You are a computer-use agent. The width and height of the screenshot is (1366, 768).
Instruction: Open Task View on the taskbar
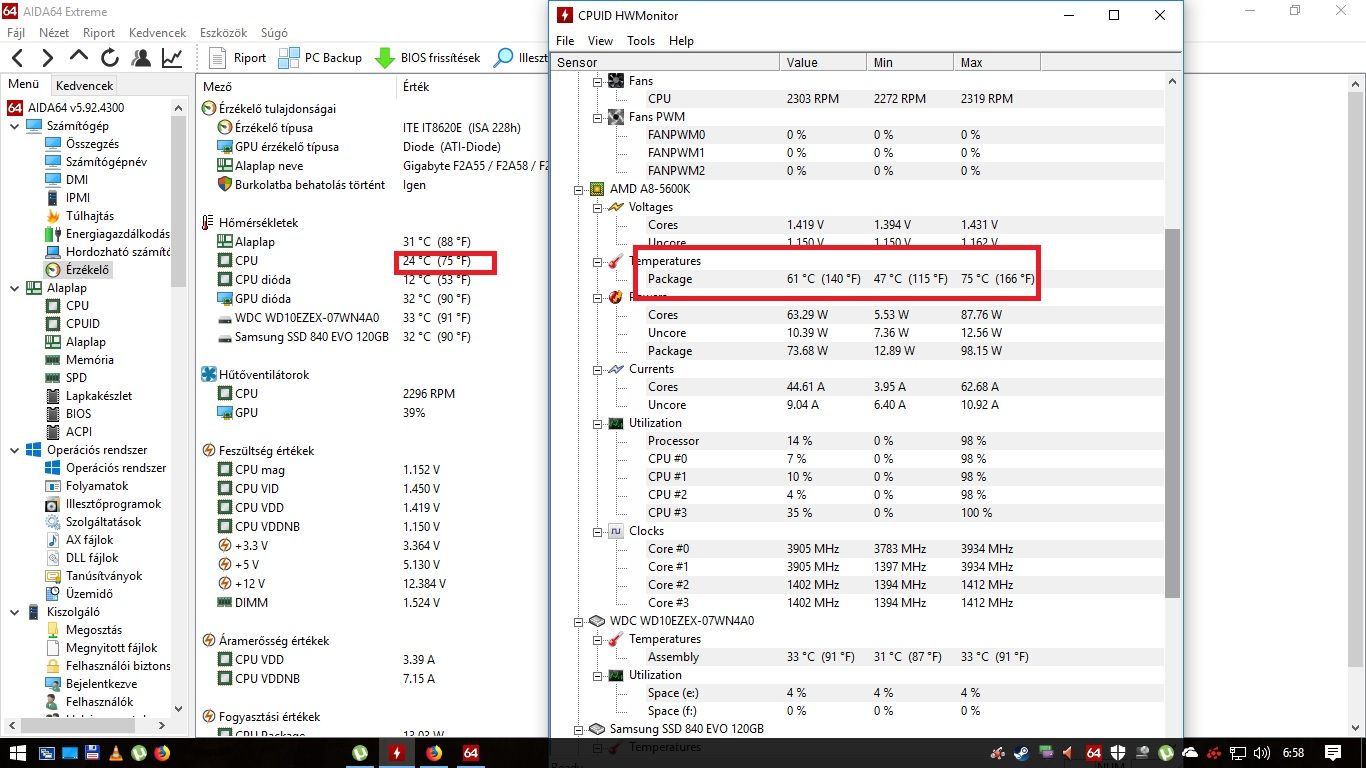point(46,753)
